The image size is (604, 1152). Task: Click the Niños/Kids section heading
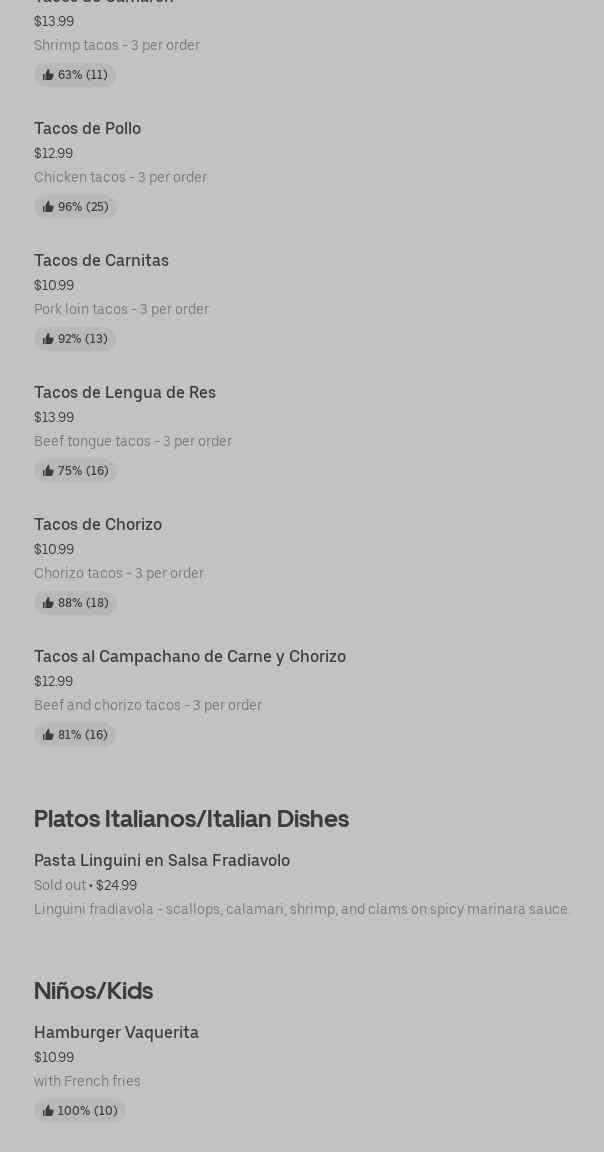point(93,990)
